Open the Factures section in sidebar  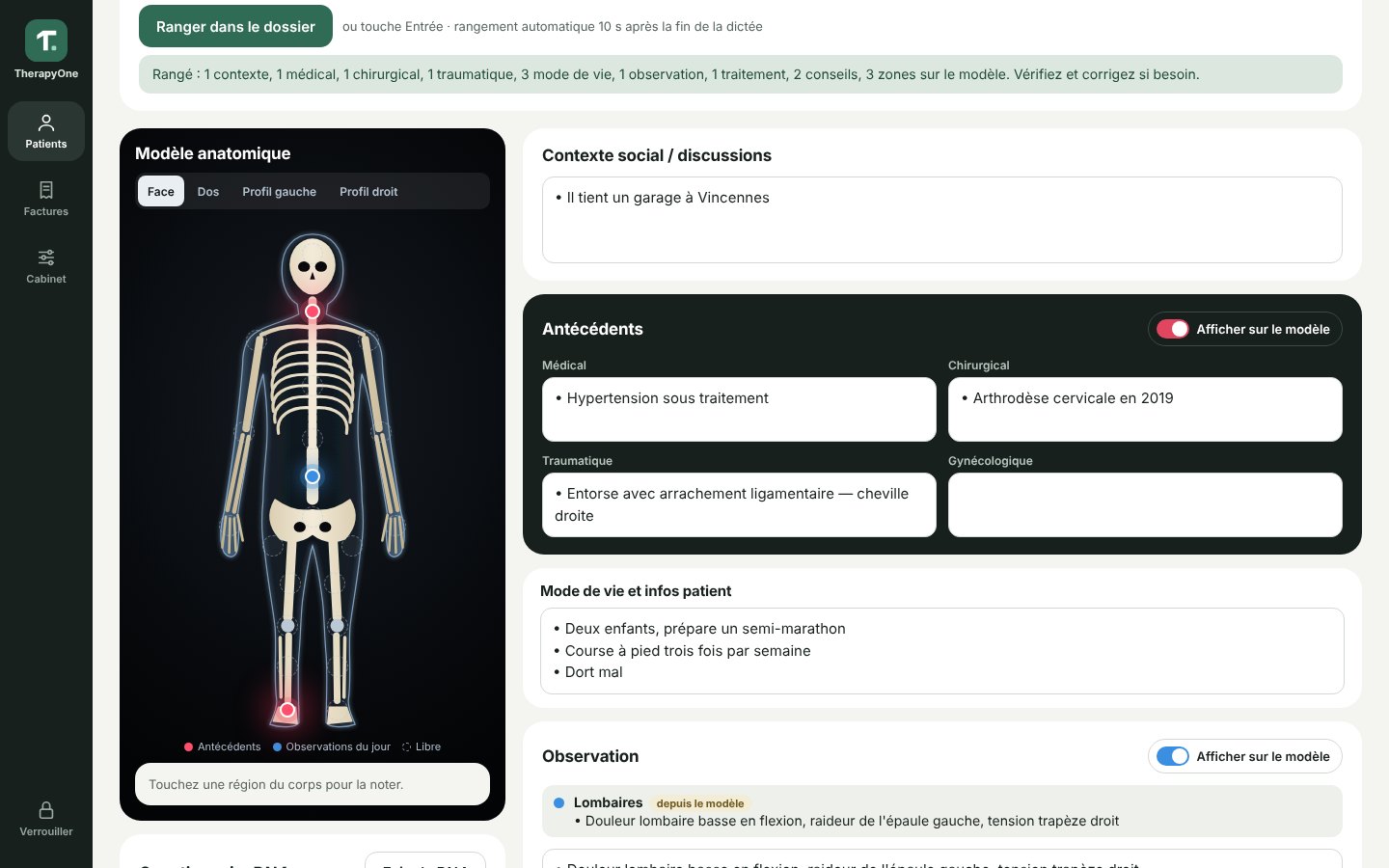click(46, 199)
